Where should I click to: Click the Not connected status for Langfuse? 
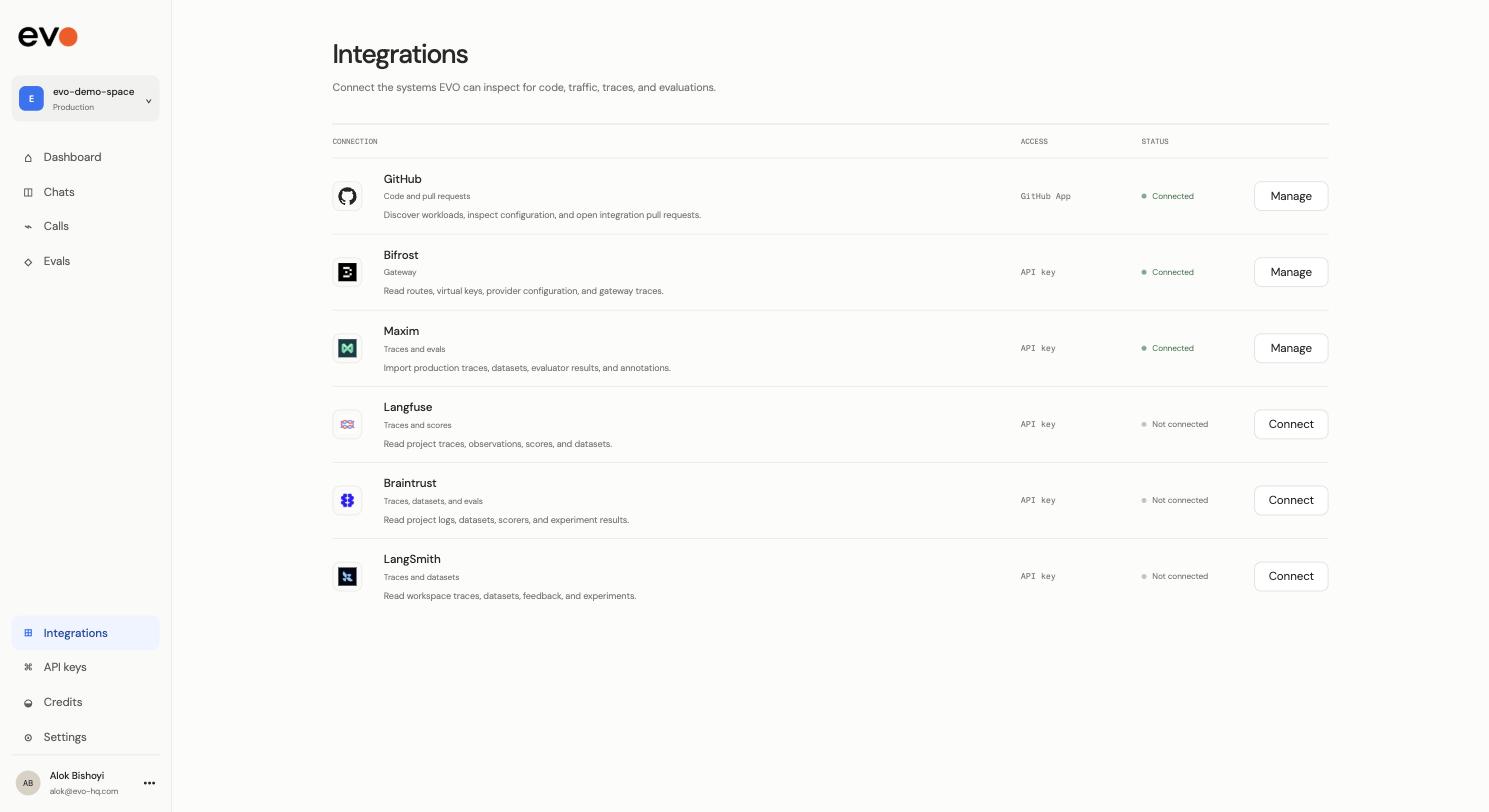(1175, 424)
